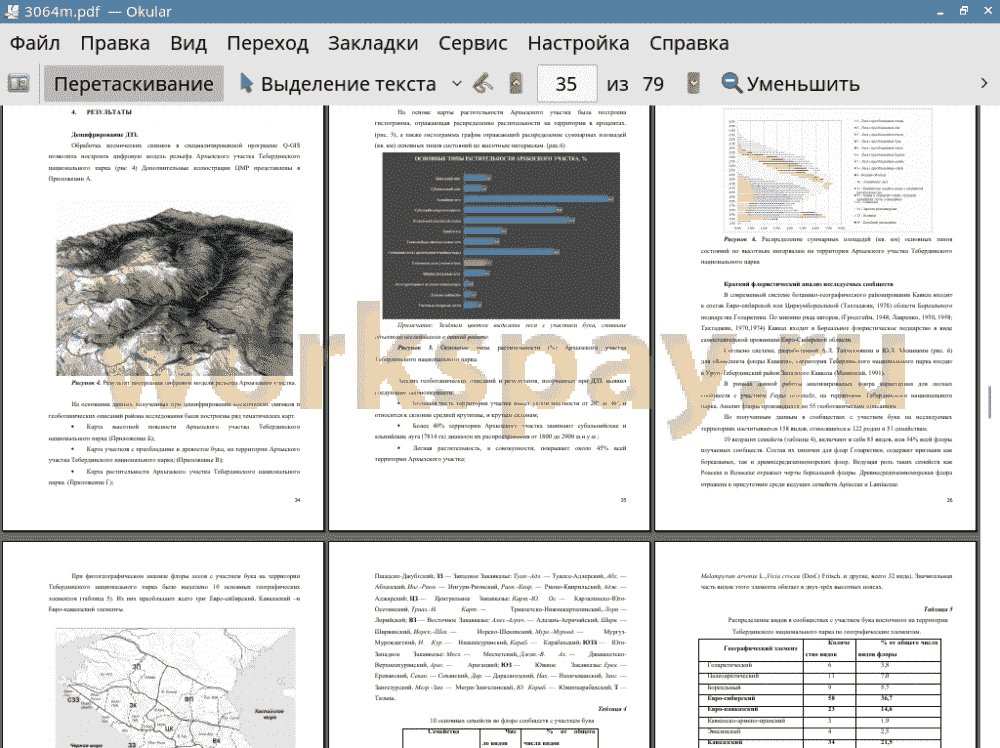Viewport: 1000px width, 748px height.
Task: Click the vertical scrollbar handle
Action: pyautogui.click(x=990, y=402)
